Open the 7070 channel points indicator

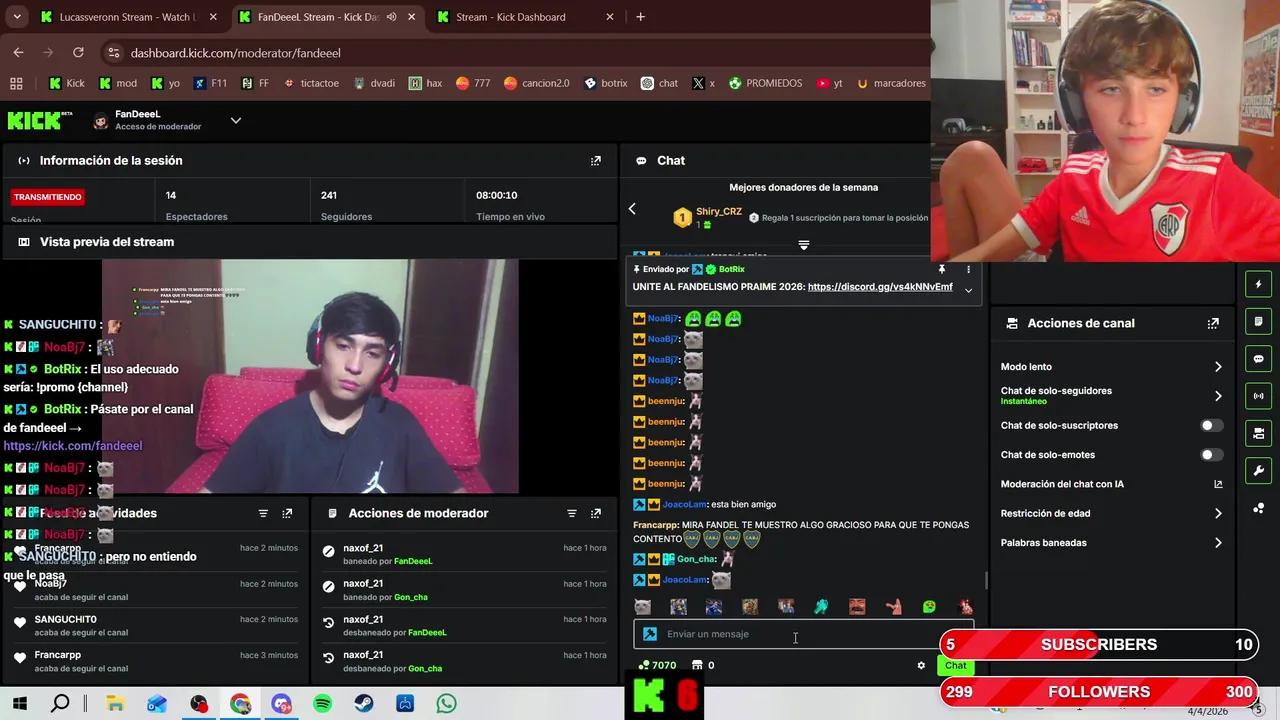click(658, 665)
